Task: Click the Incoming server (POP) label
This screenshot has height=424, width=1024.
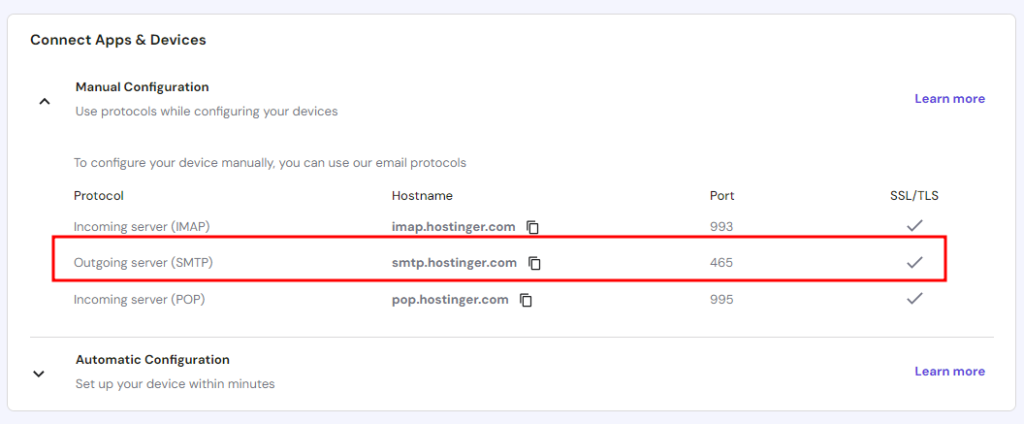Action: coord(140,300)
